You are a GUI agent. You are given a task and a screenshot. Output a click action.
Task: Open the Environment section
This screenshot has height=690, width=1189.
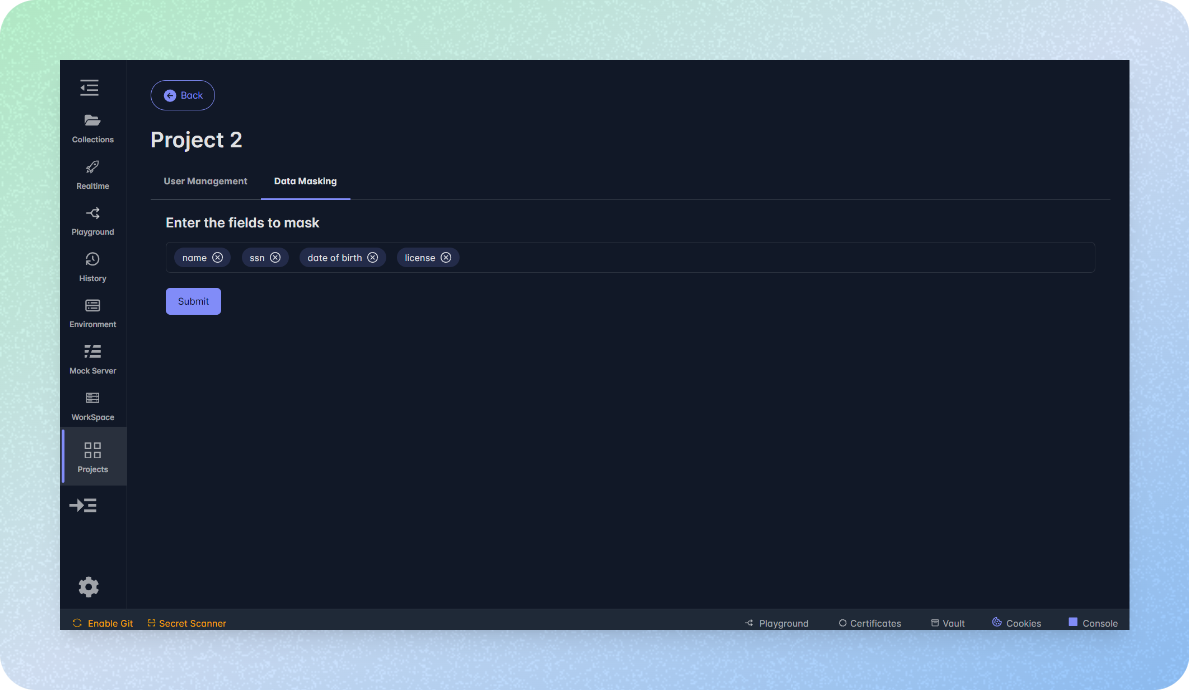click(92, 311)
